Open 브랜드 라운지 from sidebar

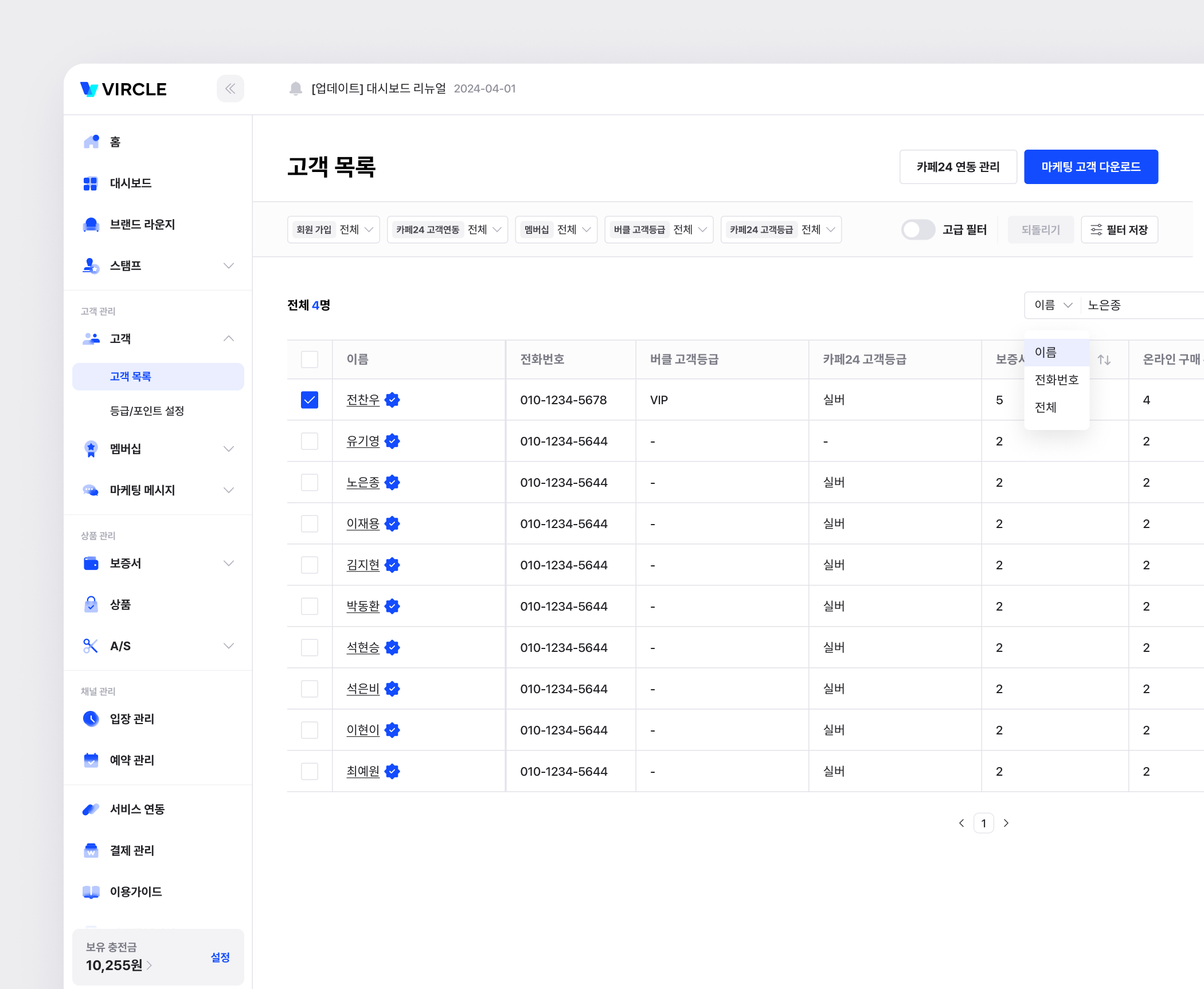tap(142, 225)
